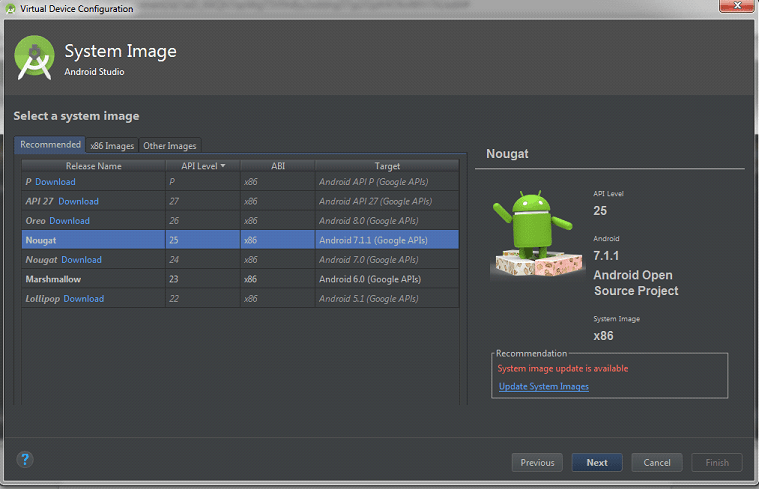The width and height of the screenshot is (759, 489).
Task: Click the Nougat heading in details panel
Action: (x=507, y=154)
